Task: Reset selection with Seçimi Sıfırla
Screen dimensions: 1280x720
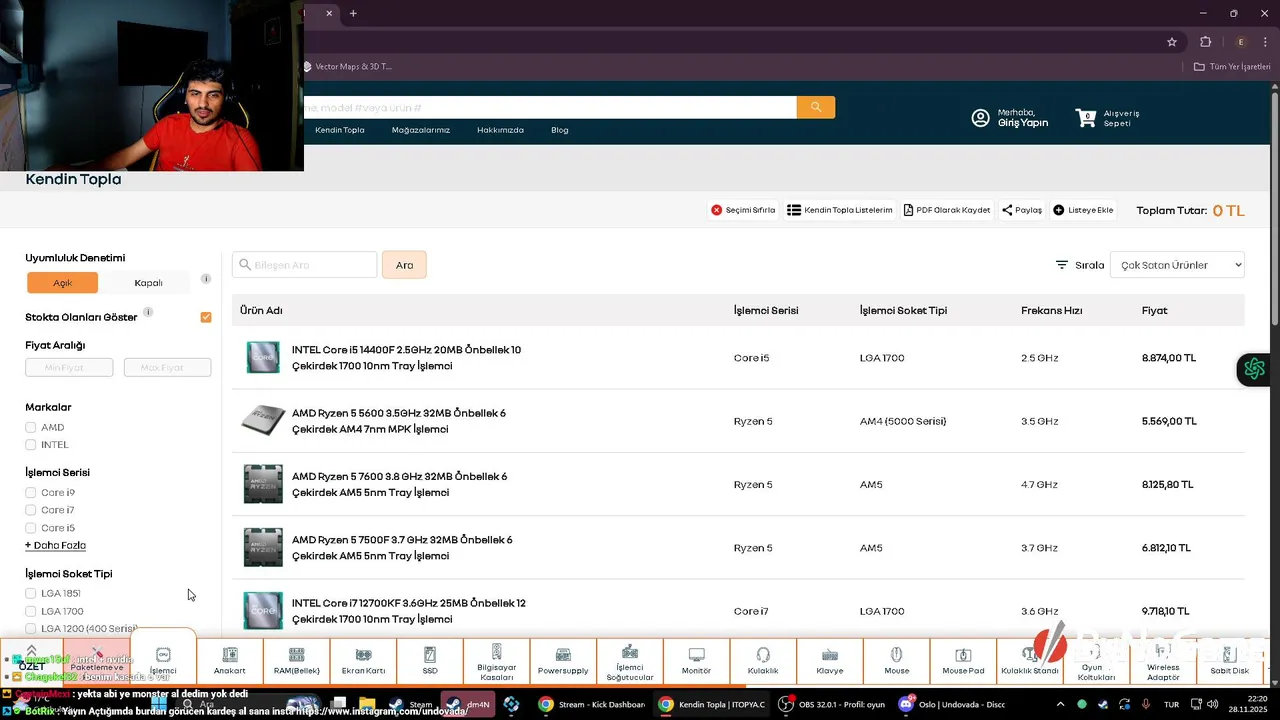Action: pyautogui.click(x=743, y=210)
